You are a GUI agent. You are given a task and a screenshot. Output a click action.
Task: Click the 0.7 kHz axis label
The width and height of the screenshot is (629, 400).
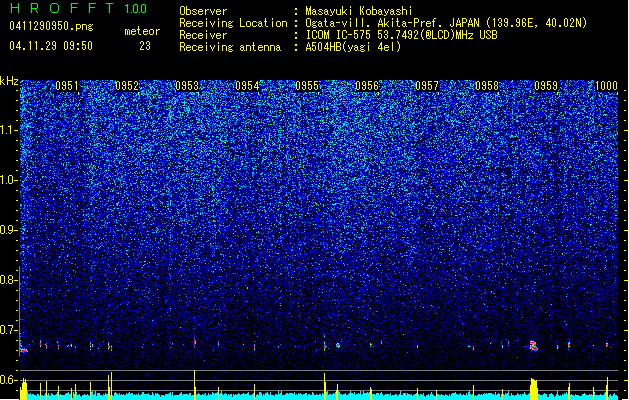pyautogui.click(x=9, y=330)
